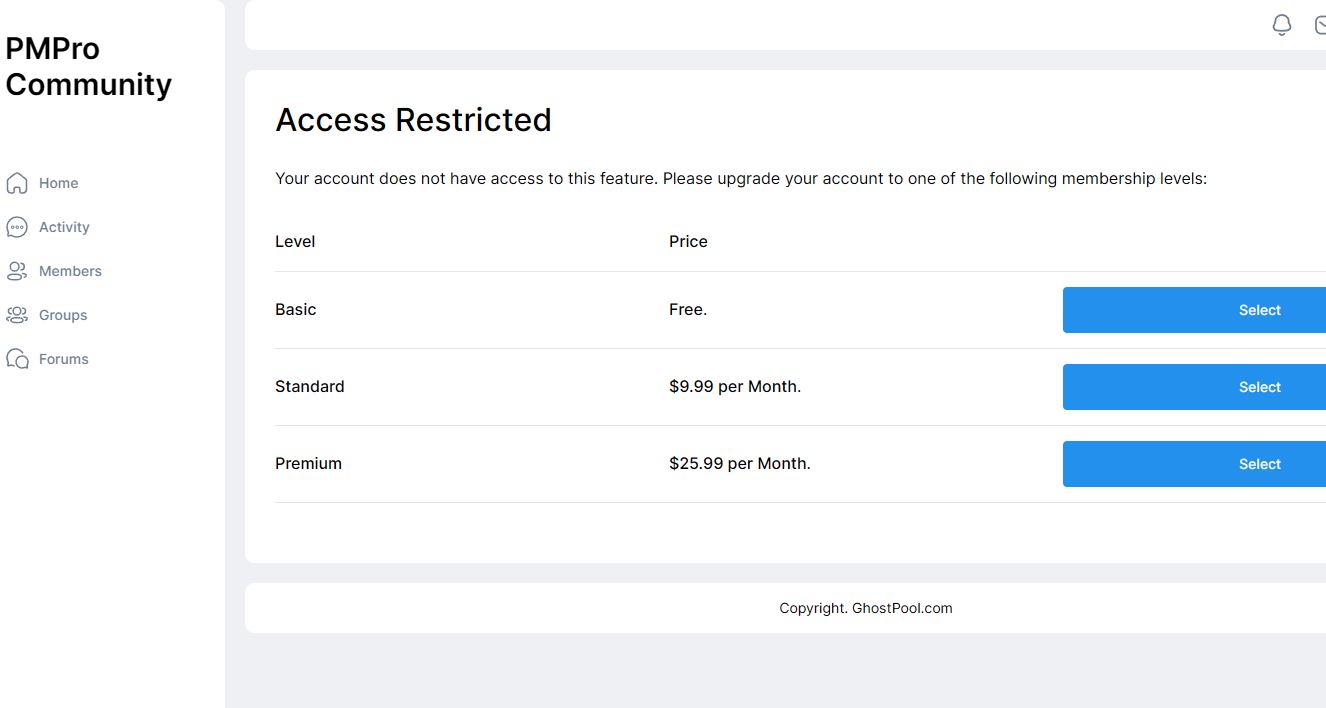Viewport: 1326px width, 708px height.
Task: Click the Price column header
Action: (x=688, y=241)
